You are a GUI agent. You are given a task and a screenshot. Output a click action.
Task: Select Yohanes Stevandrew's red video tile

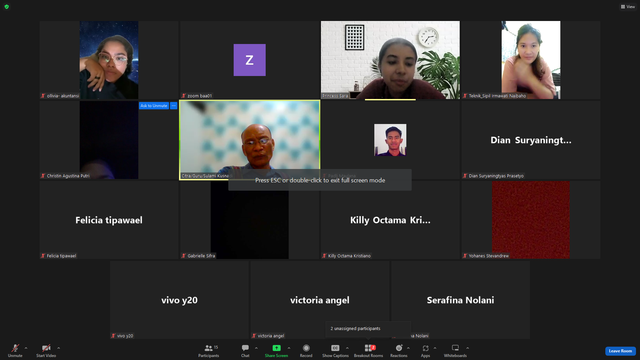531,220
